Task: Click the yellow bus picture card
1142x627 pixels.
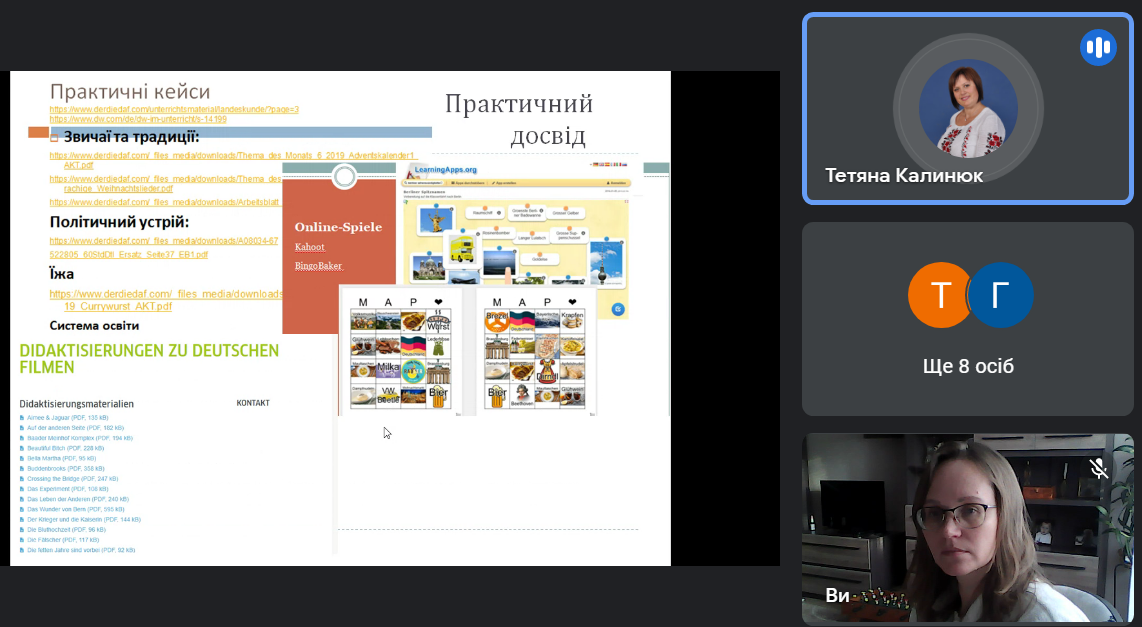Action: (467, 248)
